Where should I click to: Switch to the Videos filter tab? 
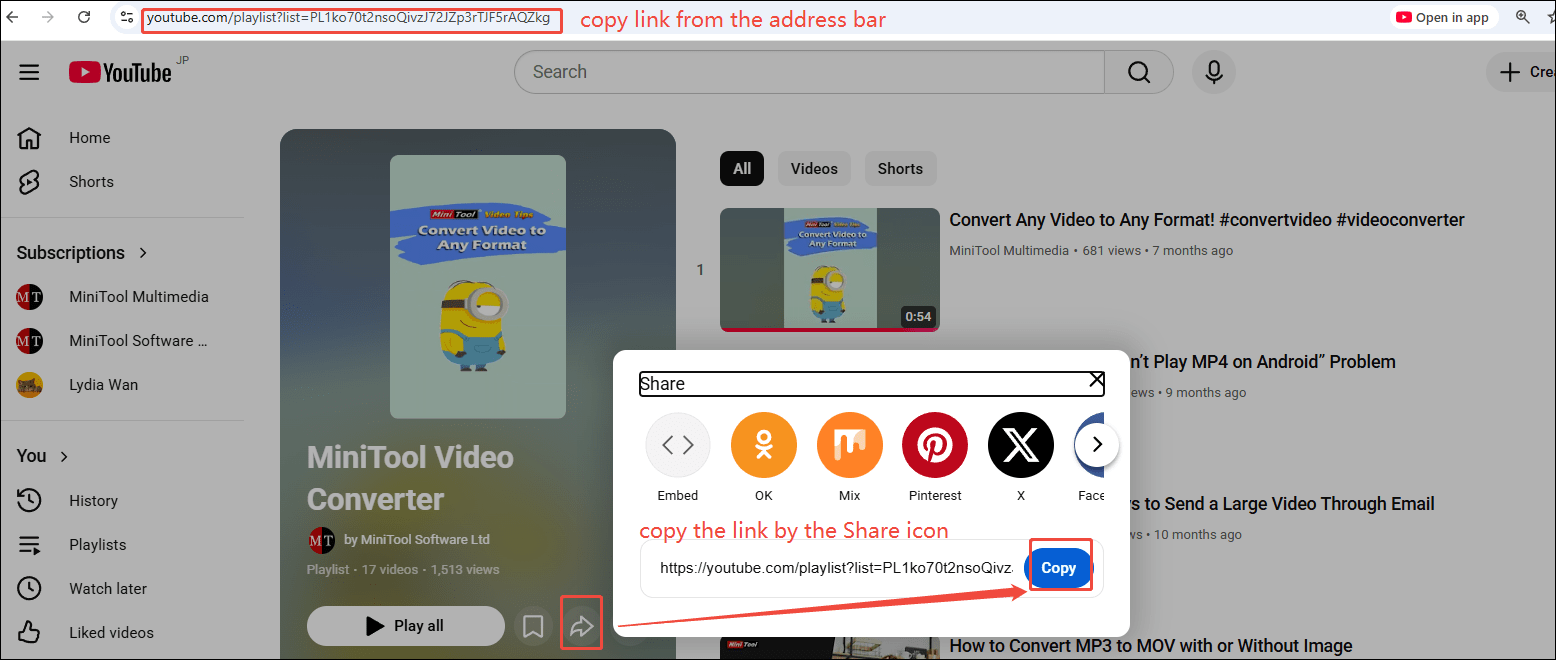tap(813, 168)
